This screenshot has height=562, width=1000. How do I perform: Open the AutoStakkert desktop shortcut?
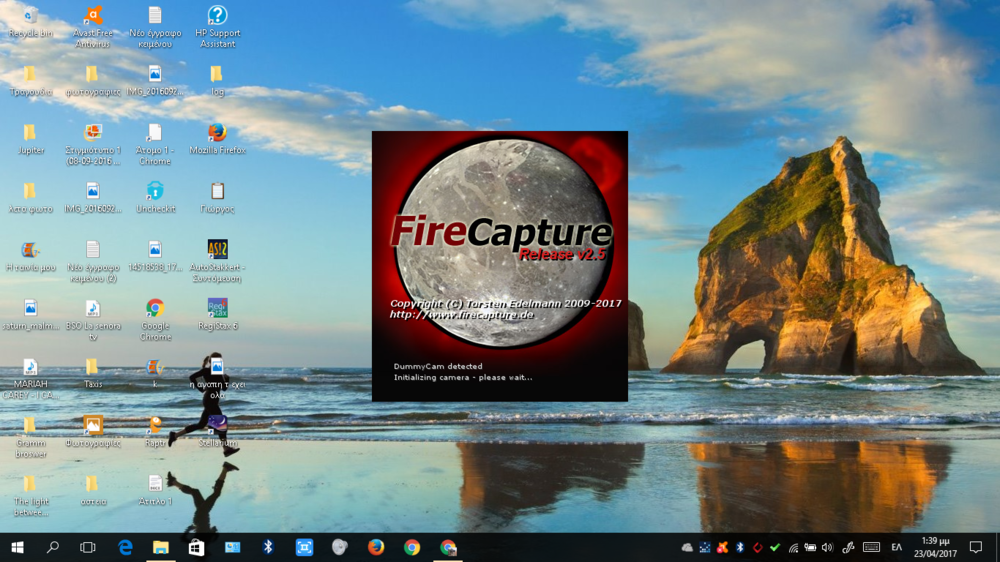(217, 250)
